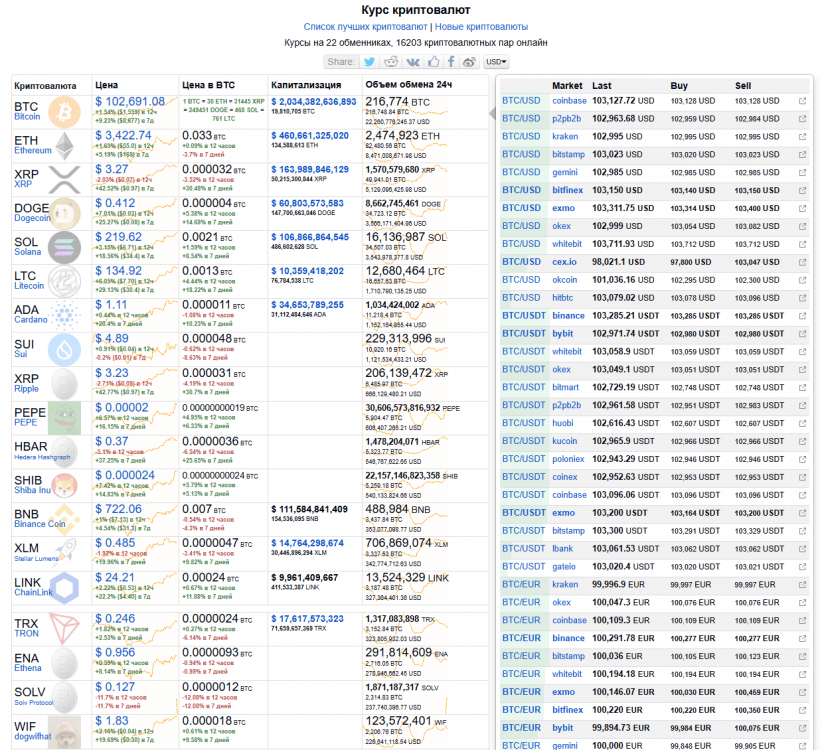Screen dimensions: 826x750
Task: Open the Список лучших криптовалют tab
Action: point(366,26)
